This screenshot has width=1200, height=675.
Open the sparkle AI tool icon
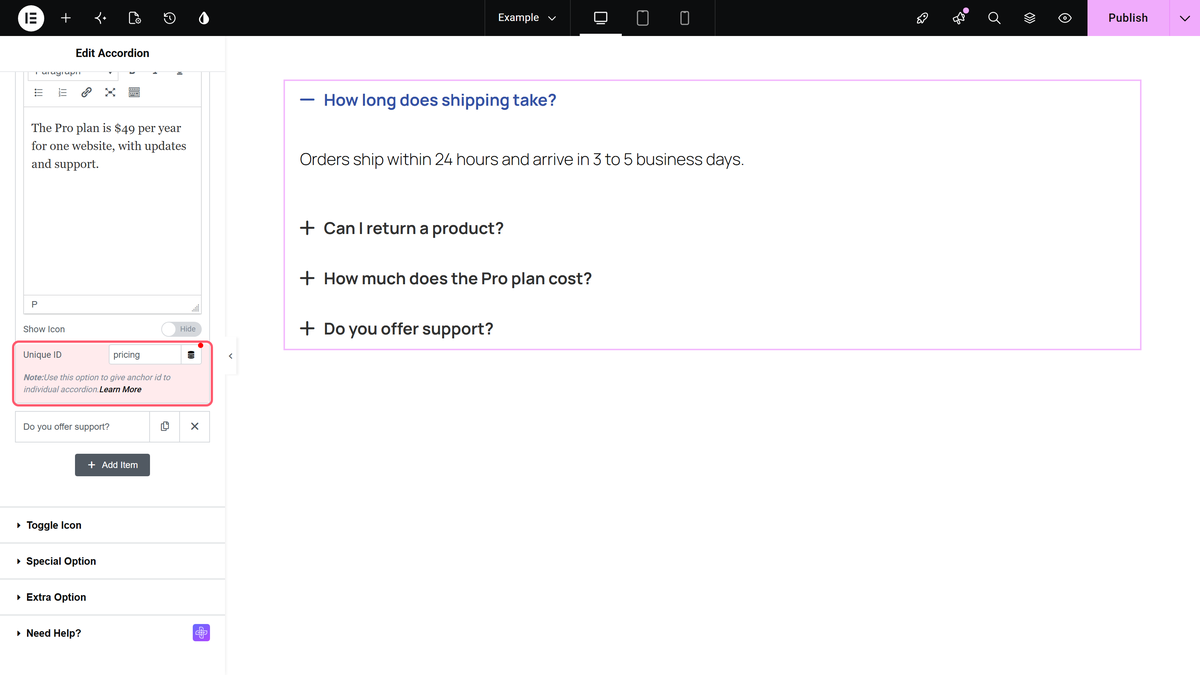pyautogui.click(x=100, y=18)
